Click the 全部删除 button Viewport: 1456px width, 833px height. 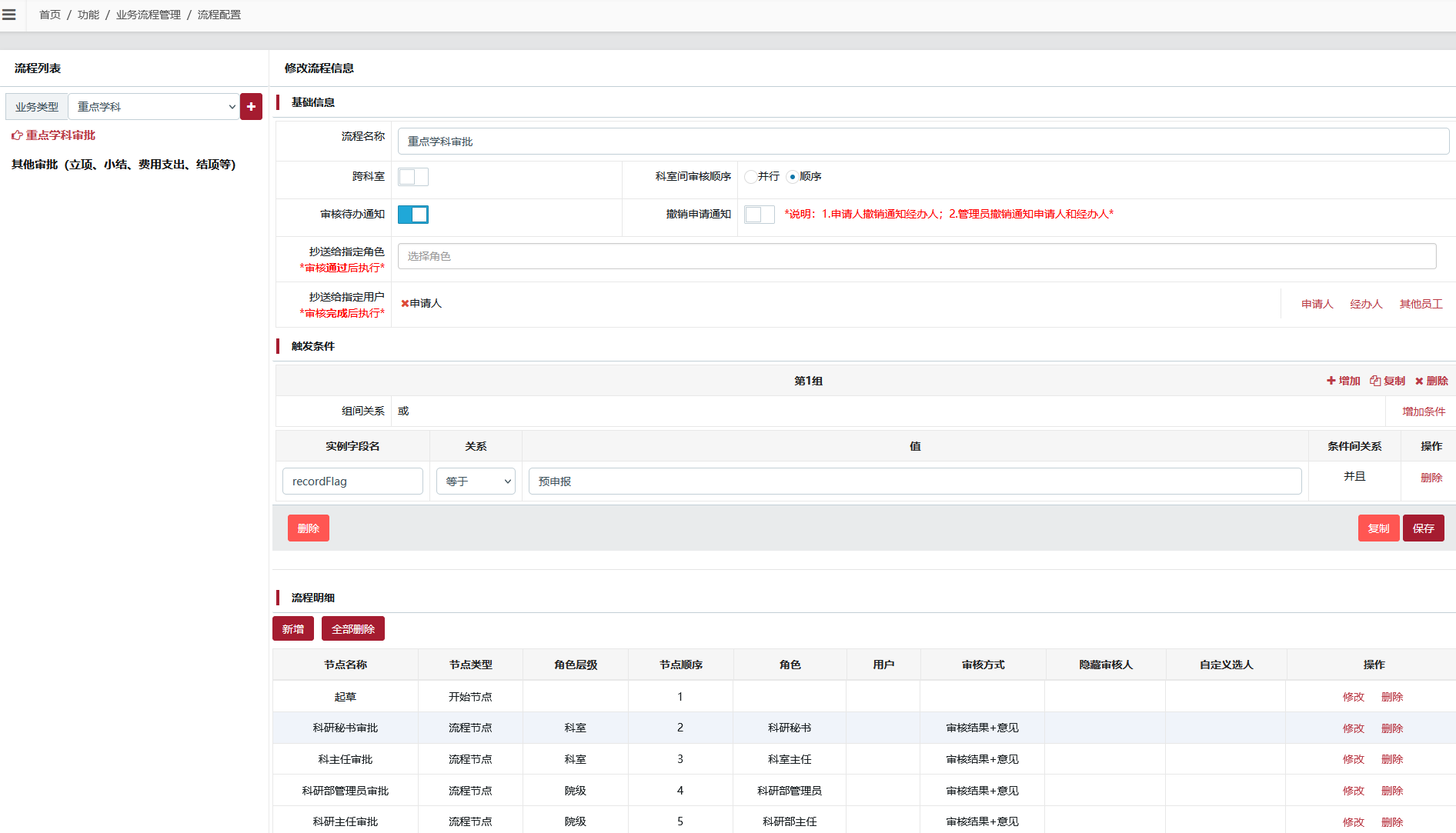[353, 628]
